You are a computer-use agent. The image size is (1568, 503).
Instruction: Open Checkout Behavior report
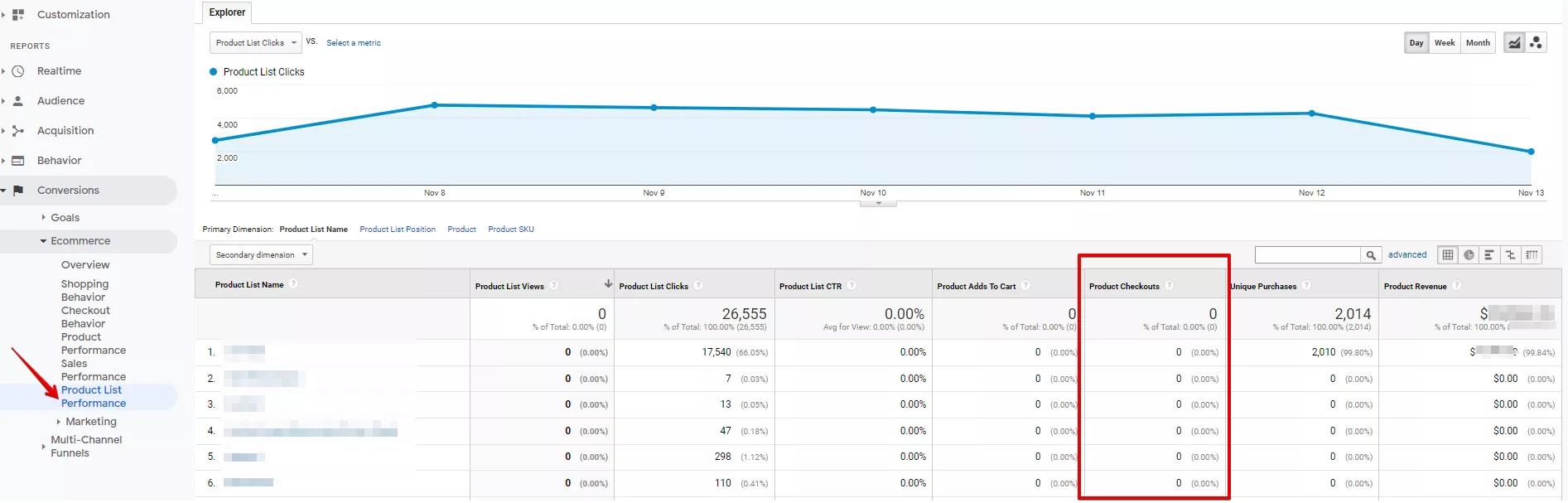(x=85, y=317)
